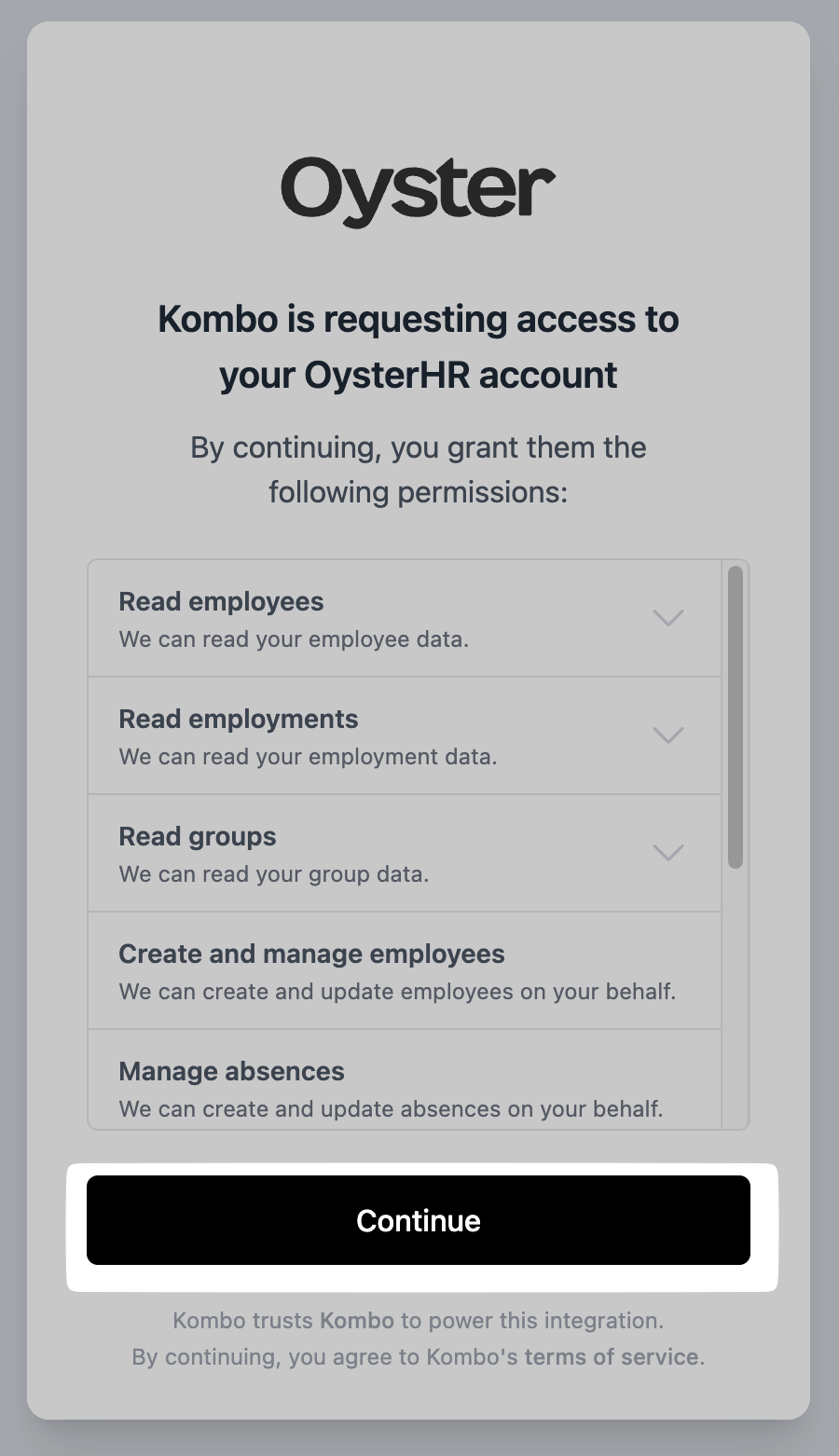This screenshot has height=1456, width=839.
Task: Select the "Read groups" permission title
Action: (198, 837)
